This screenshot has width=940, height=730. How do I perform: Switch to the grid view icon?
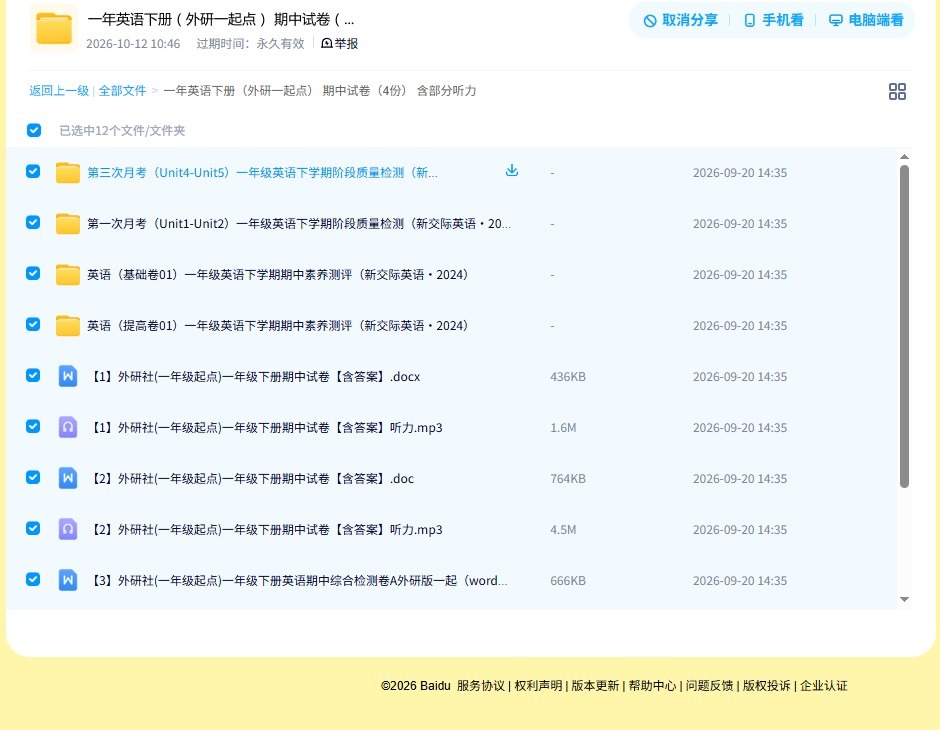tap(897, 91)
